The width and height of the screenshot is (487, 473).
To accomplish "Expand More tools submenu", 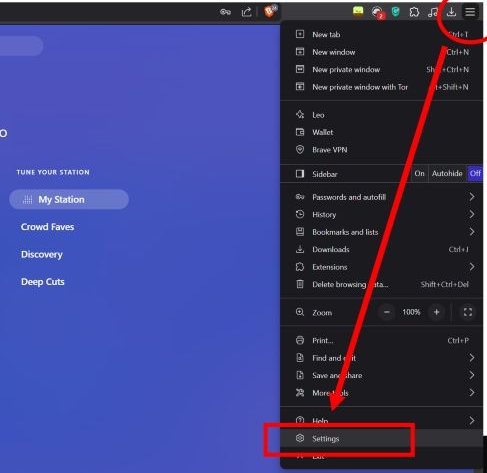I will (381, 393).
